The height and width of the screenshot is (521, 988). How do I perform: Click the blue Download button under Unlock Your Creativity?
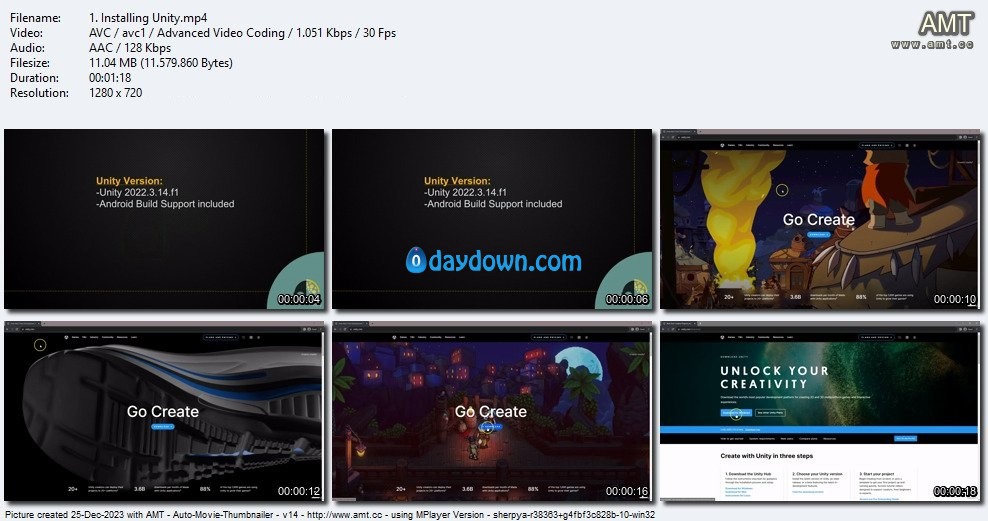pos(736,413)
